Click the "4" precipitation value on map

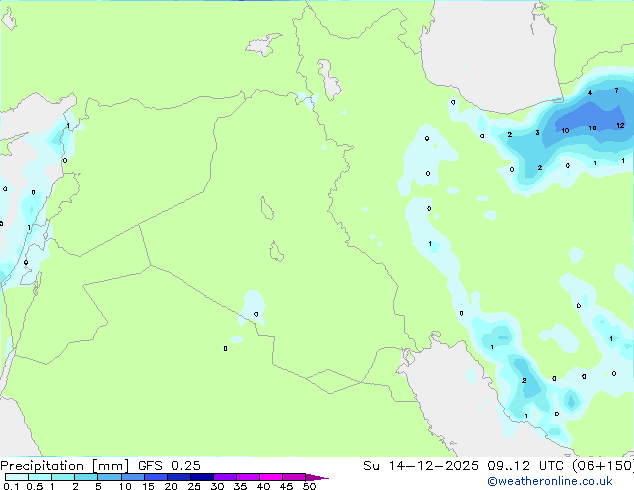point(590,93)
